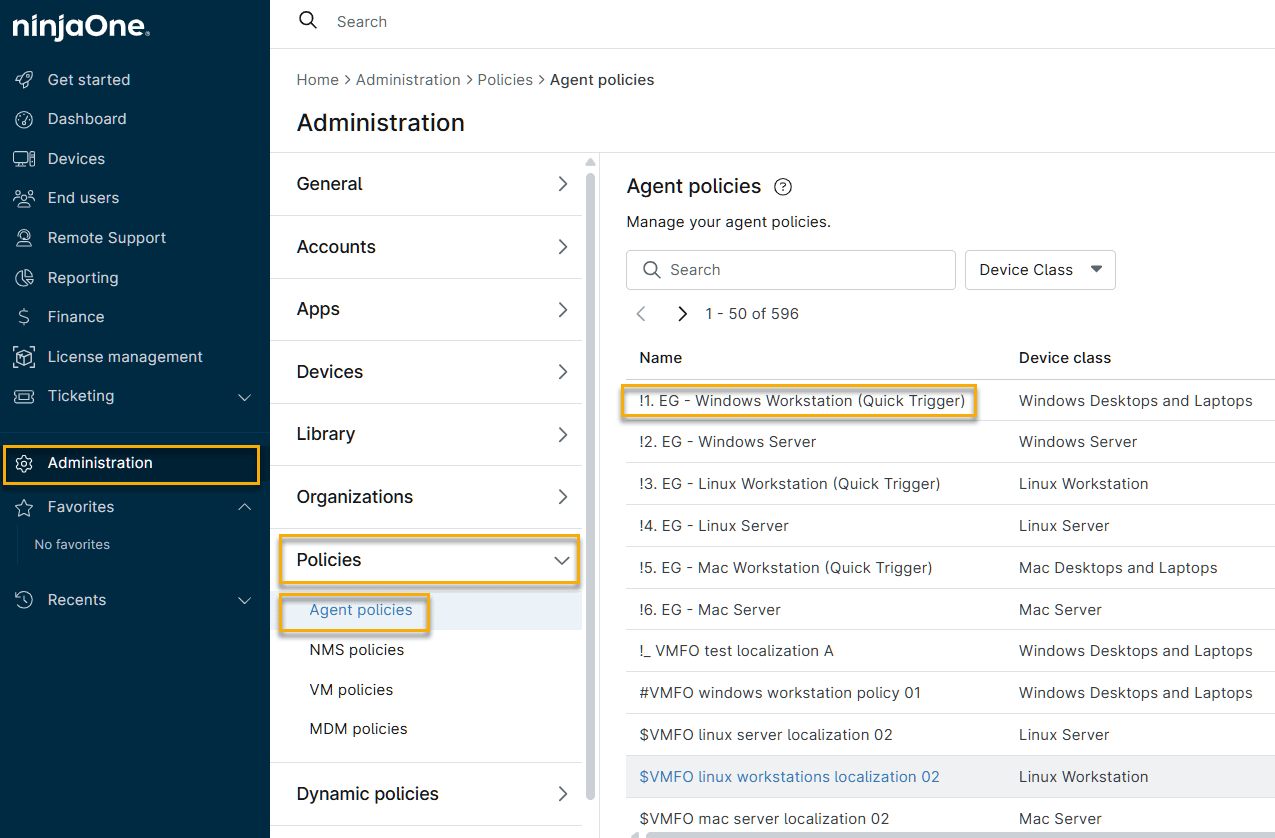The height and width of the screenshot is (838, 1275).
Task: Select Agent policies submenu item
Action: tap(361, 610)
